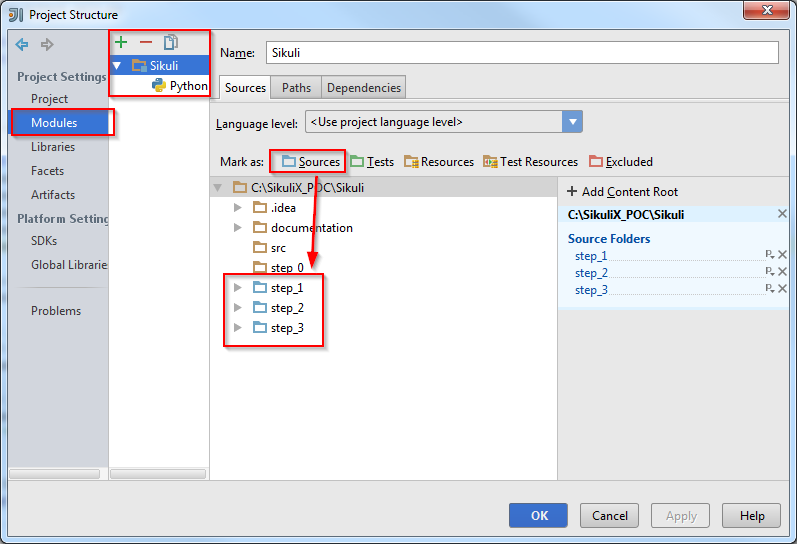Close the Project Structure window
The height and width of the screenshot is (544, 797).
(x=767, y=10)
